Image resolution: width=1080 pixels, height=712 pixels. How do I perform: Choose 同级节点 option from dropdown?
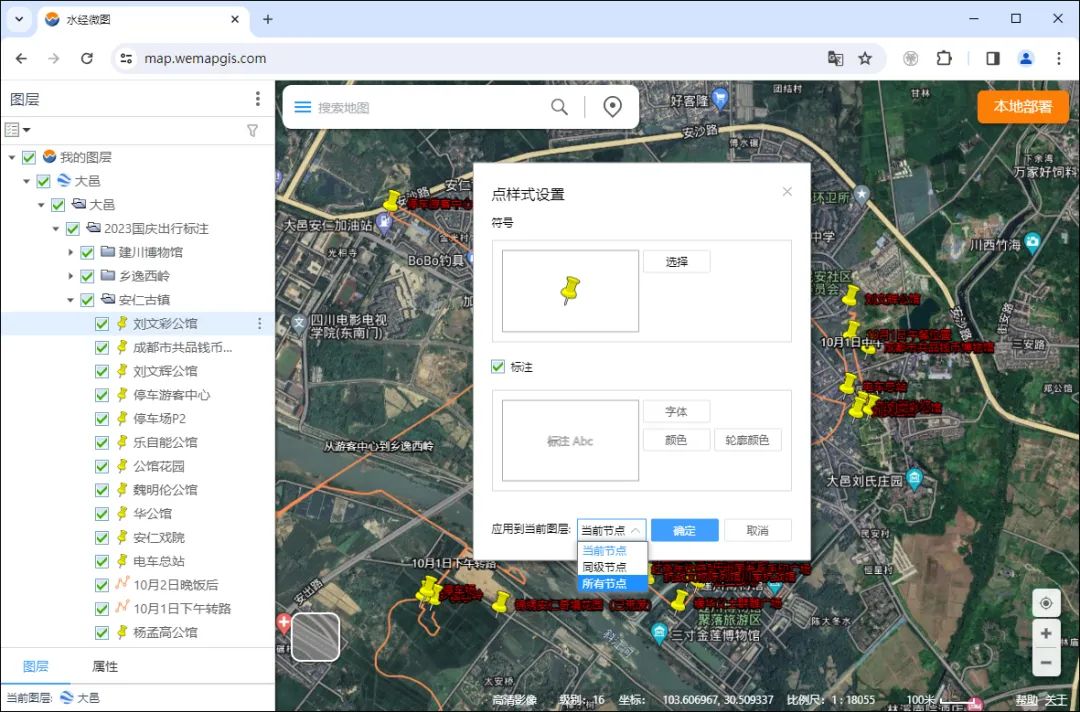pyautogui.click(x=605, y=567)
